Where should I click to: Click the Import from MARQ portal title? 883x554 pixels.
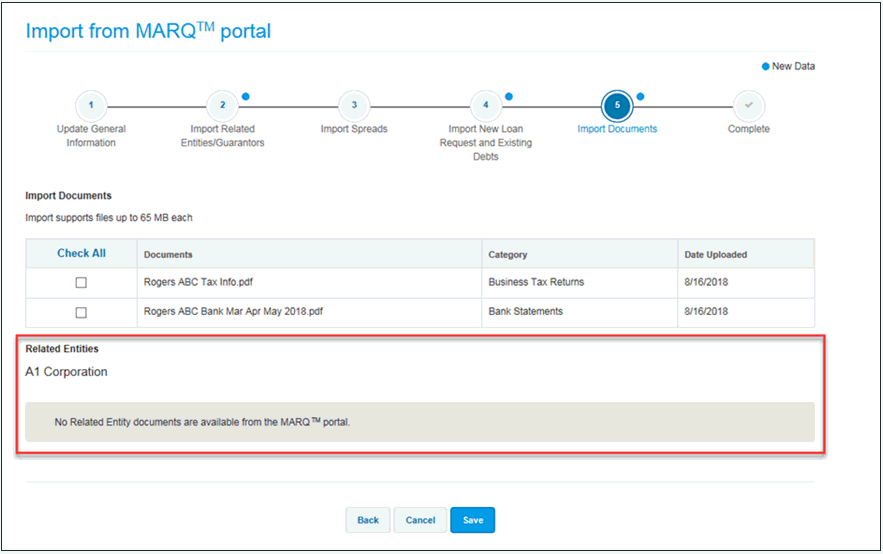coord(148,30)
